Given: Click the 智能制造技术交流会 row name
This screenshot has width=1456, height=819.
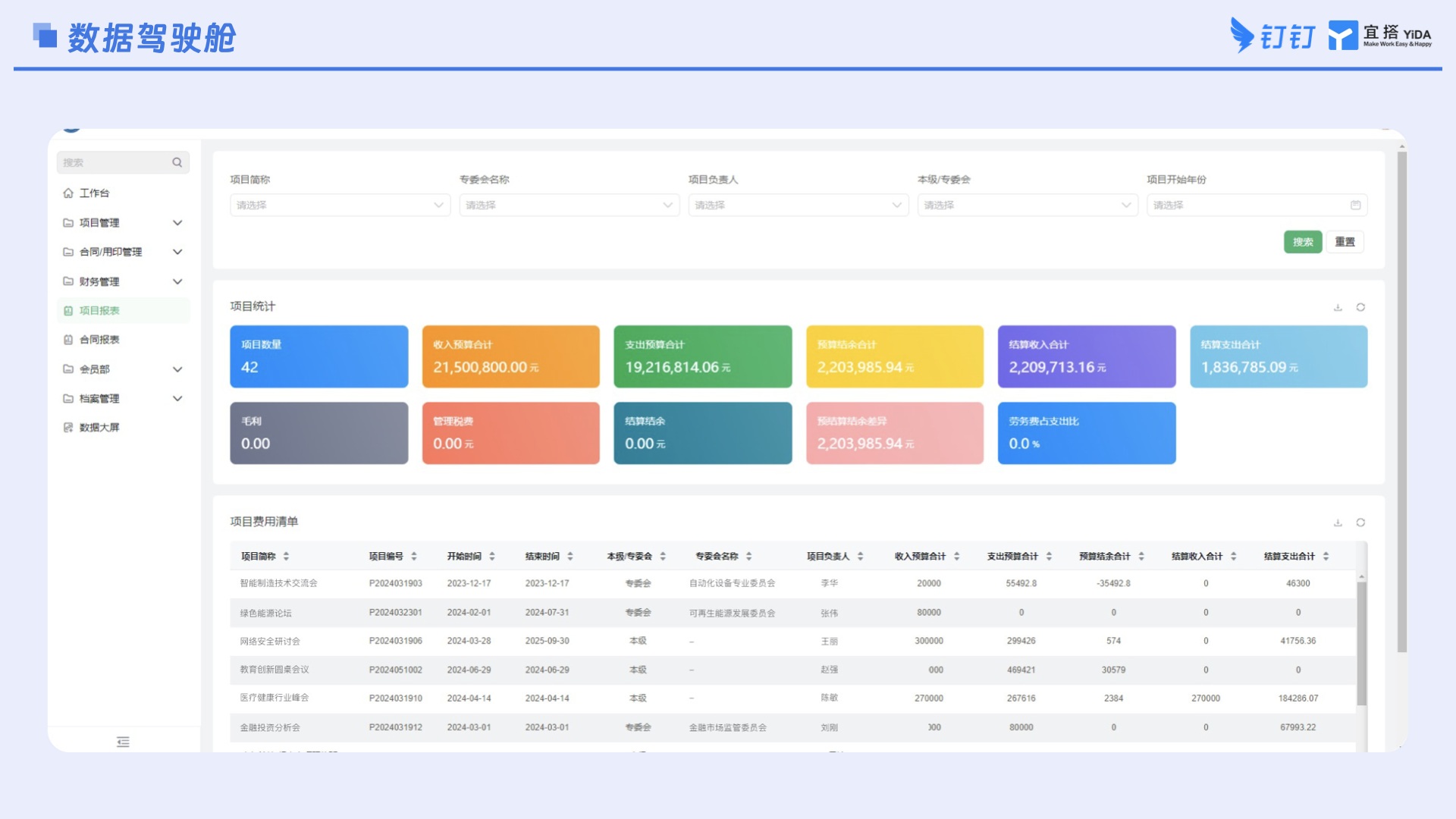Looking at the screenshot, I should coord(278,583).
